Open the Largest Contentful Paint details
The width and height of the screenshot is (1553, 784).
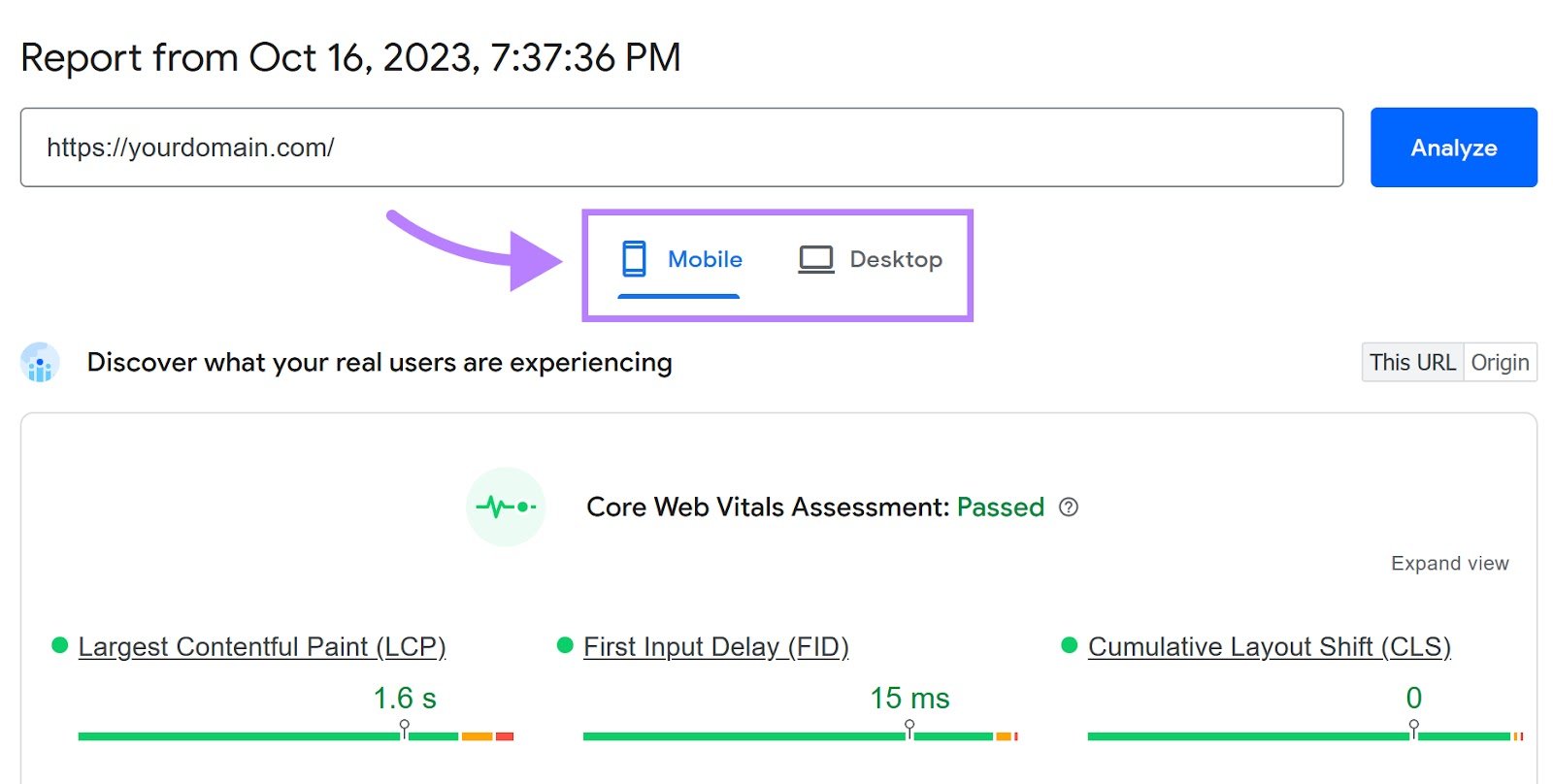coord(262,645)
